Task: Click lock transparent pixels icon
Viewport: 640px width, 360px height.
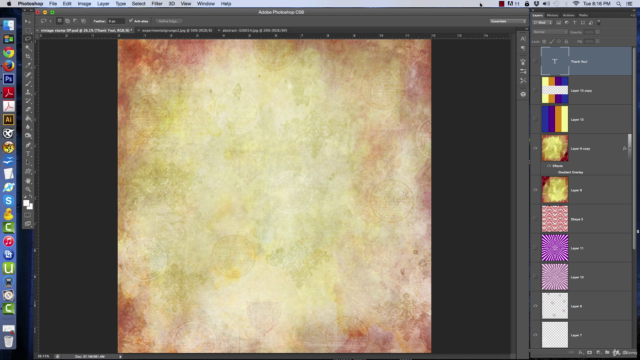Action: 544,42
